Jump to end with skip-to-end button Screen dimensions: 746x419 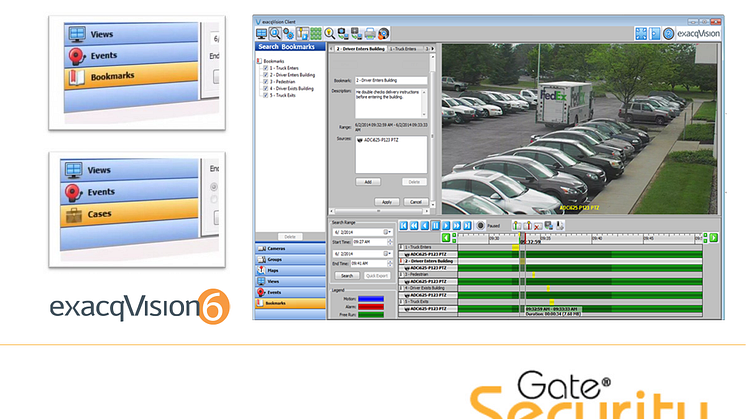coord(467,226)
